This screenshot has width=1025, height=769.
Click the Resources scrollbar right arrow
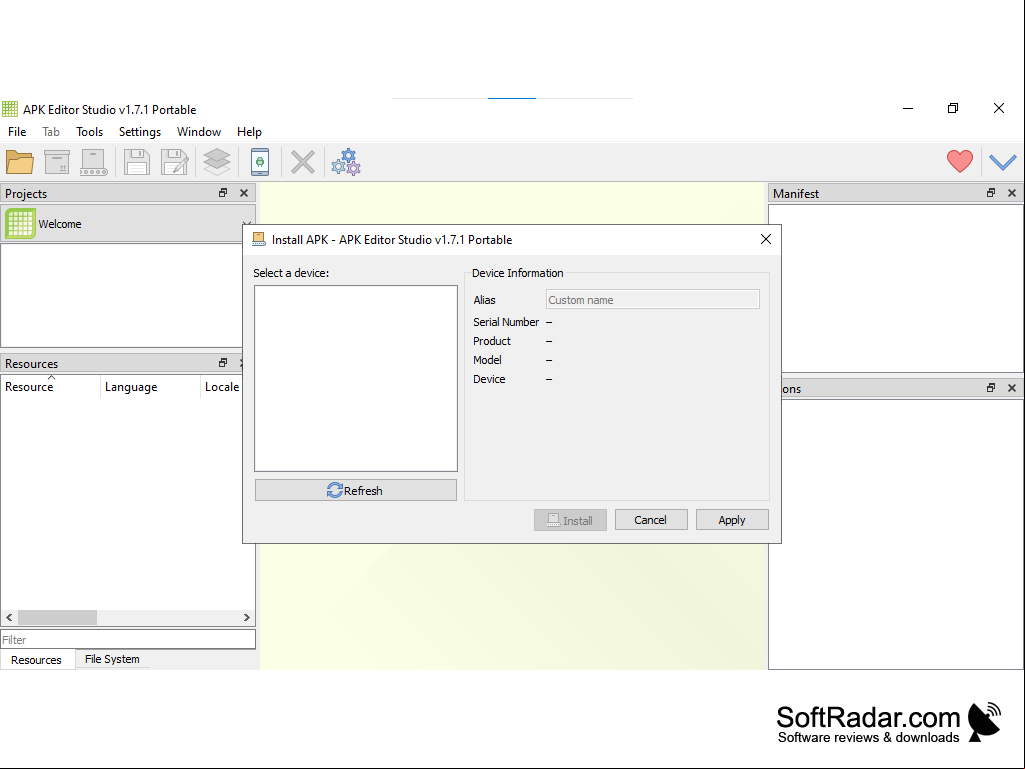click(x=246, y=617)
